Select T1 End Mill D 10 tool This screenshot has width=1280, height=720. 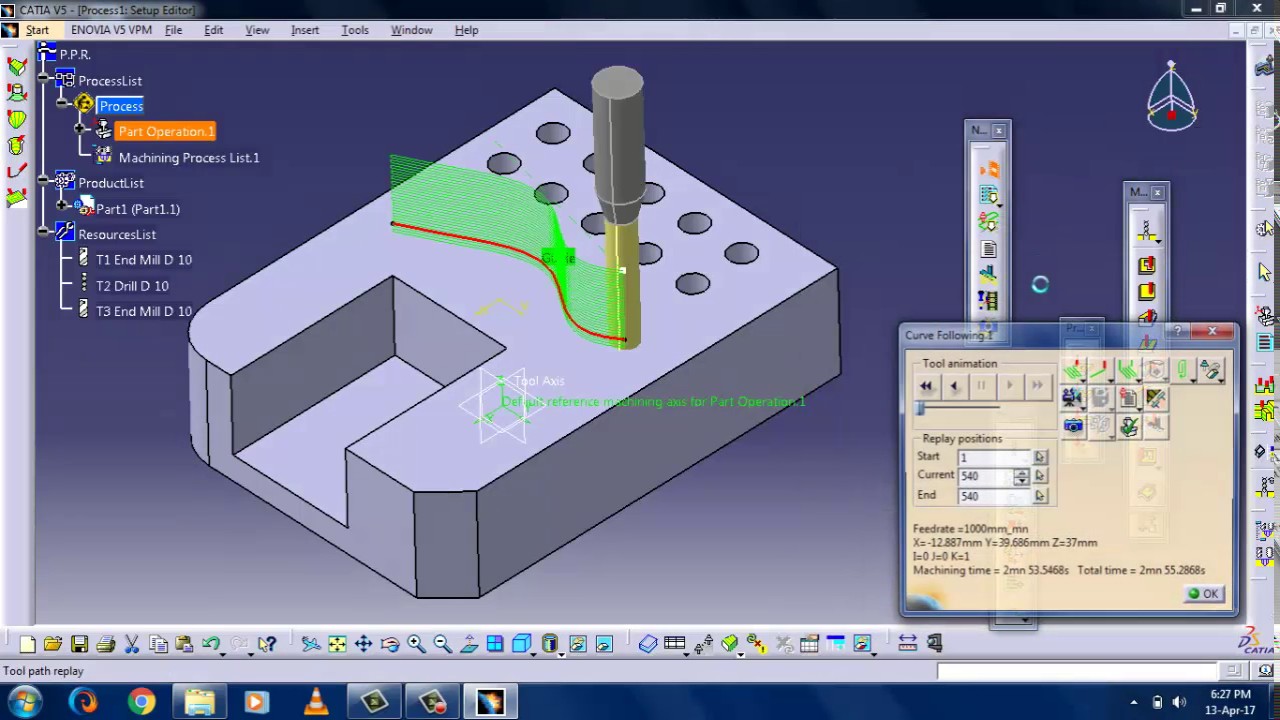(144, 260)
